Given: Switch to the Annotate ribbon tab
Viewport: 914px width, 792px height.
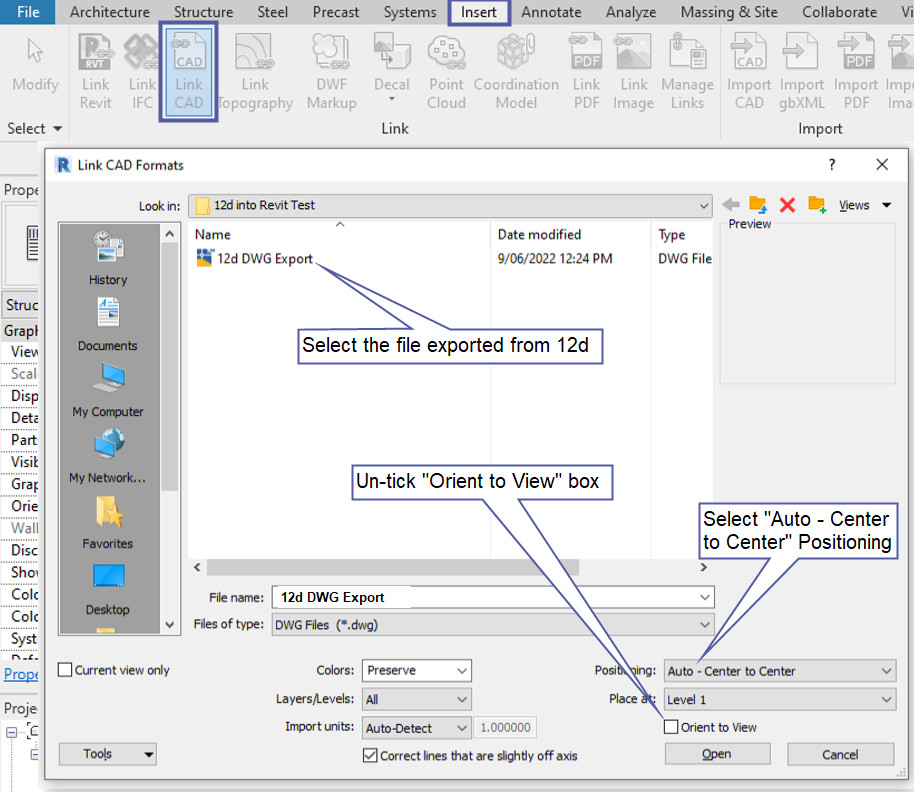Looking at the screenshot, I should tap(551, 12).
